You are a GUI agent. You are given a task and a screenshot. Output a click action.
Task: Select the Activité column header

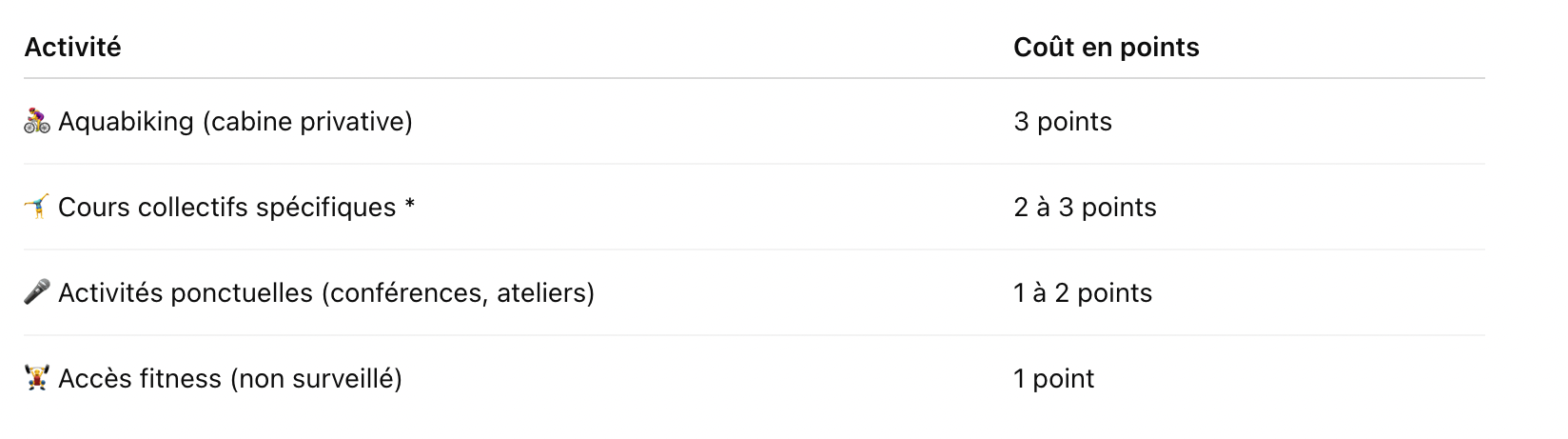coord(72,47)
